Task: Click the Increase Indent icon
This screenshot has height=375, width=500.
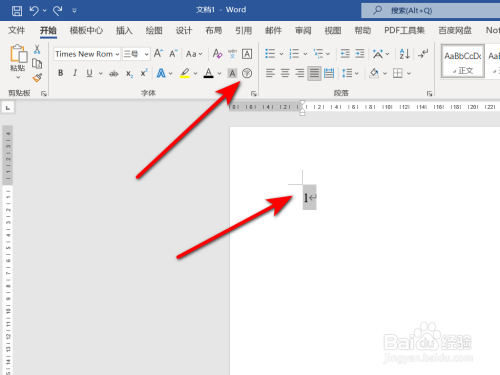Action: click(360, 54)
